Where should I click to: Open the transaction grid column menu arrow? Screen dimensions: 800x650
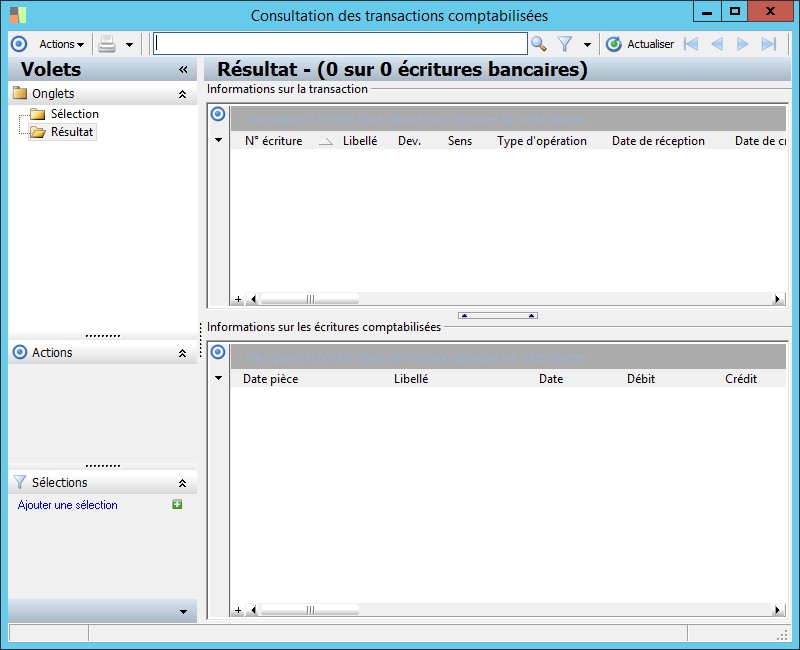click(x=218, y=140)
